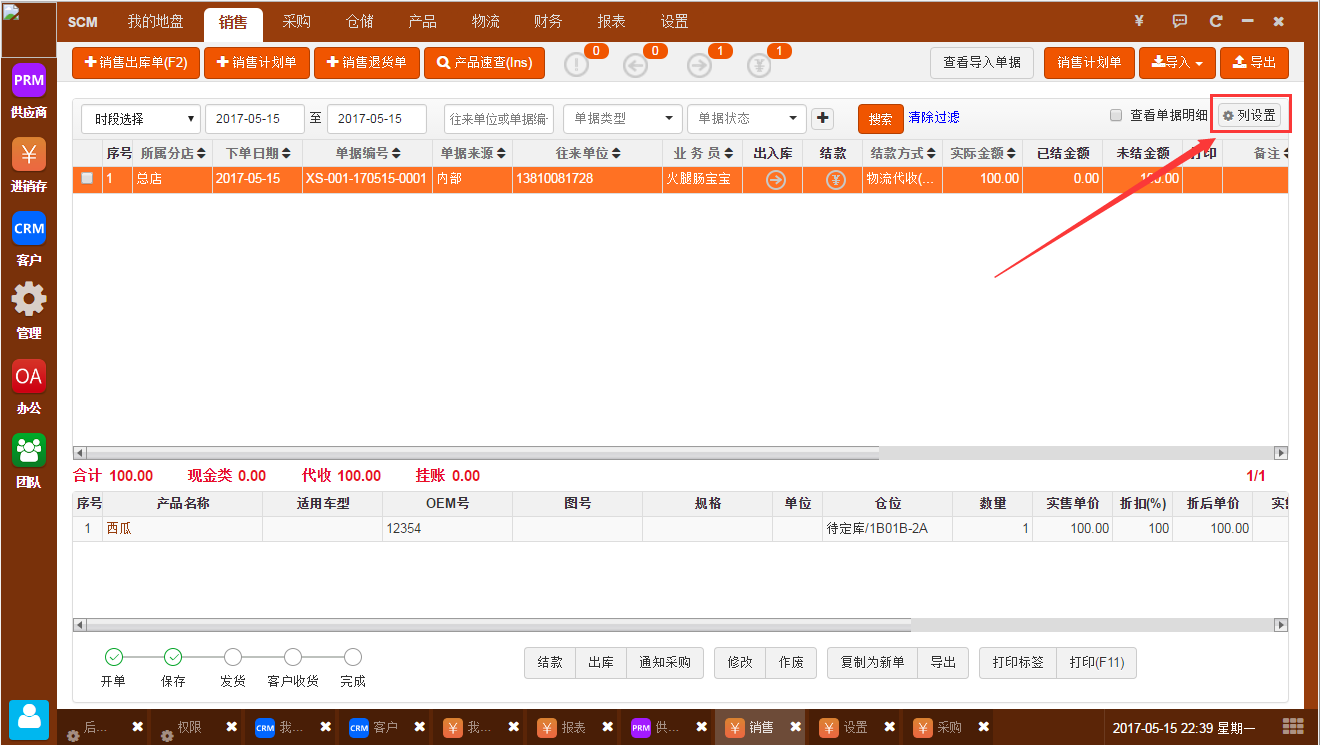Click the upper grid horizontal scrollbar
The image size is (1320, 745).
click(x=480, y=453)
